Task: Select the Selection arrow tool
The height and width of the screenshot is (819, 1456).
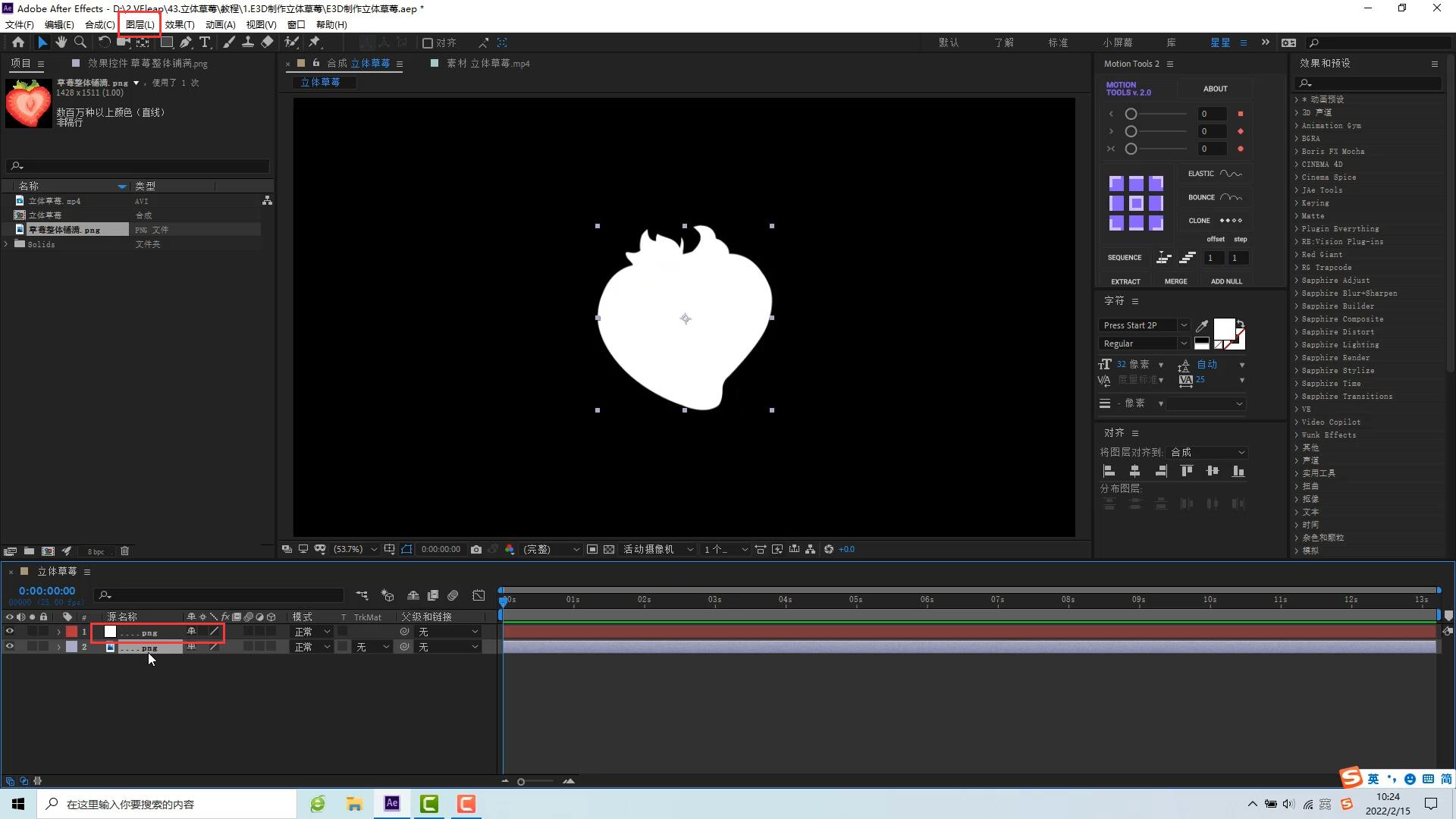Action: click(42, 42)
